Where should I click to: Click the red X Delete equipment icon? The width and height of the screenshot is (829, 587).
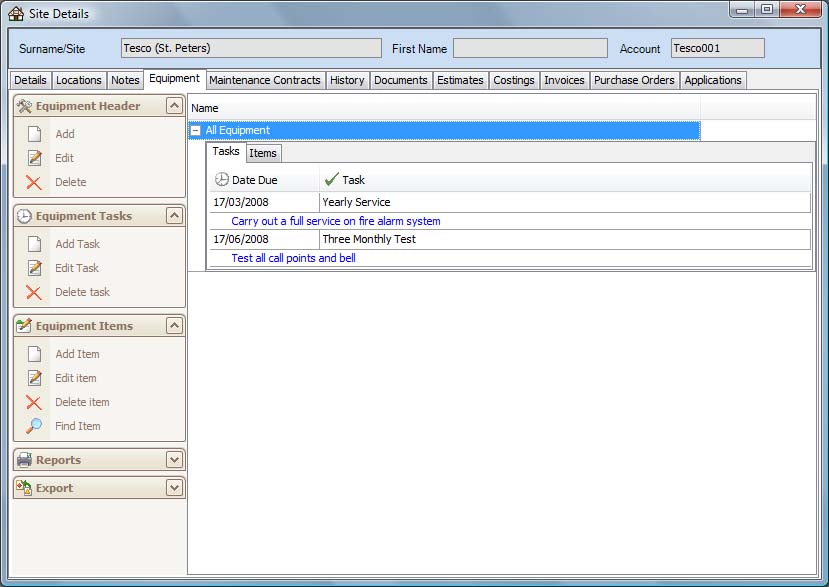(34, 182)
